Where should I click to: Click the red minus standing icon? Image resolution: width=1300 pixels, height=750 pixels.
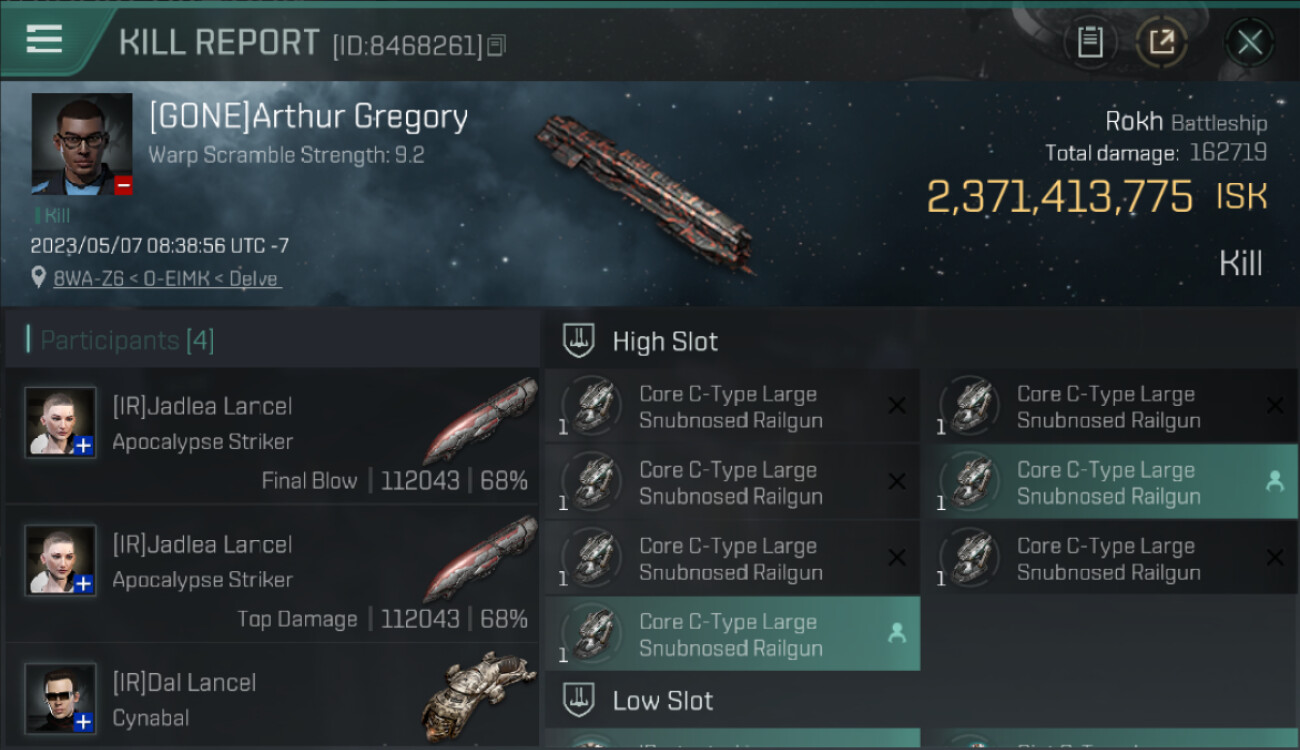(x=123, y=185)
